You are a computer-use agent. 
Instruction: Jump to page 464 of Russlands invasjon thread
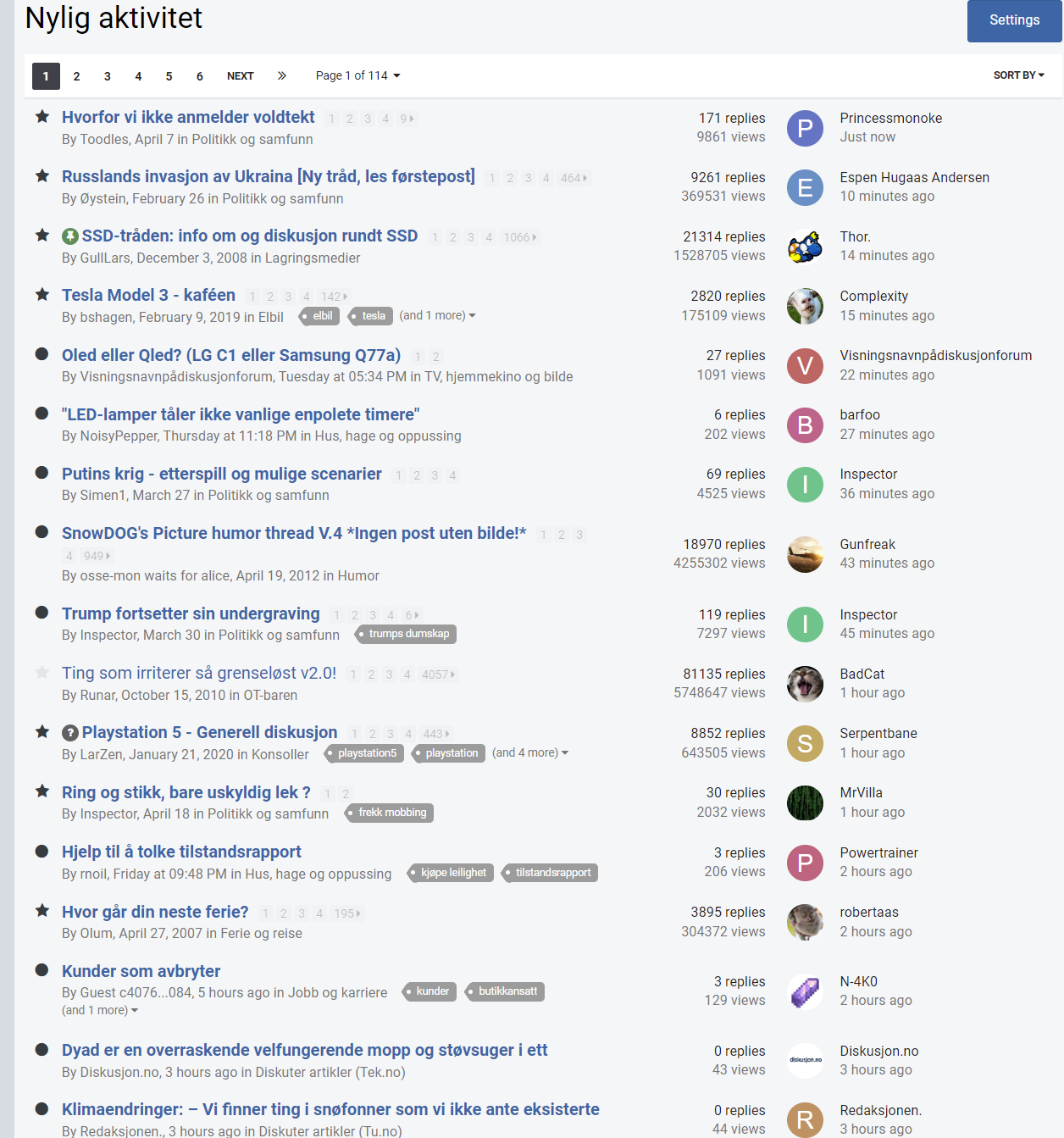click(x=574, y=178)
